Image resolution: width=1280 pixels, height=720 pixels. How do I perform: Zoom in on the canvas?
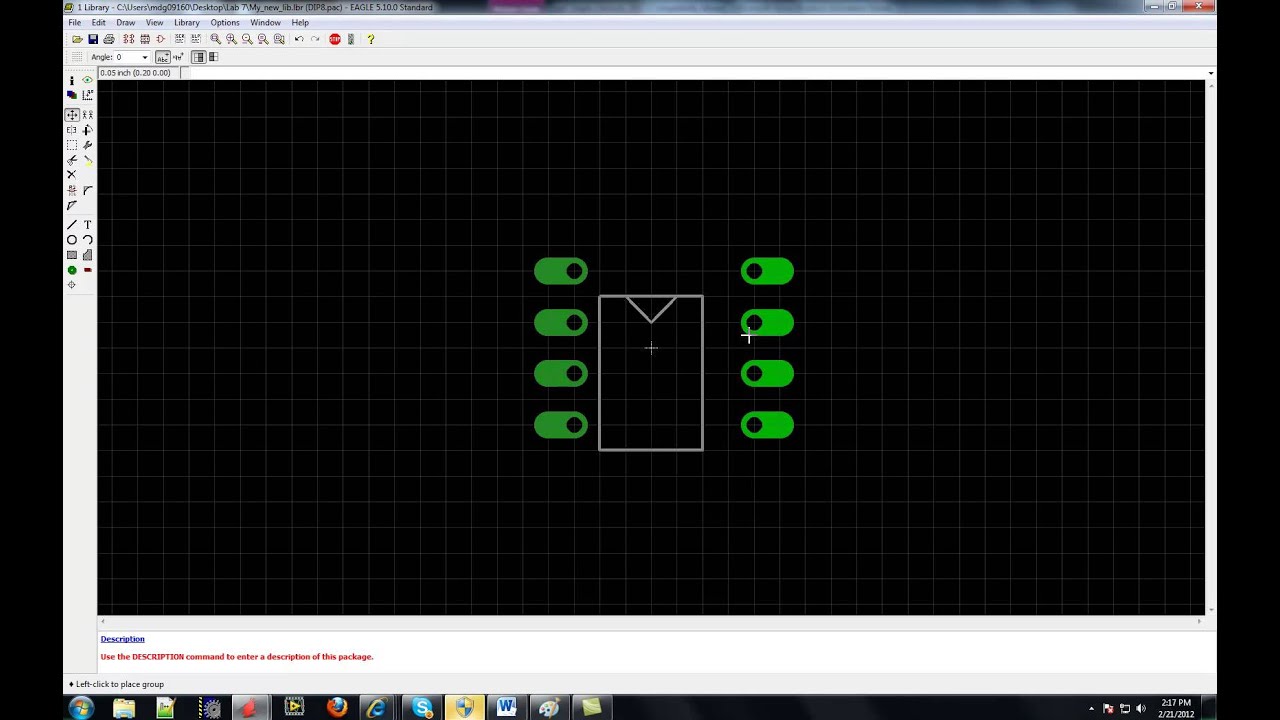[231, 39]
